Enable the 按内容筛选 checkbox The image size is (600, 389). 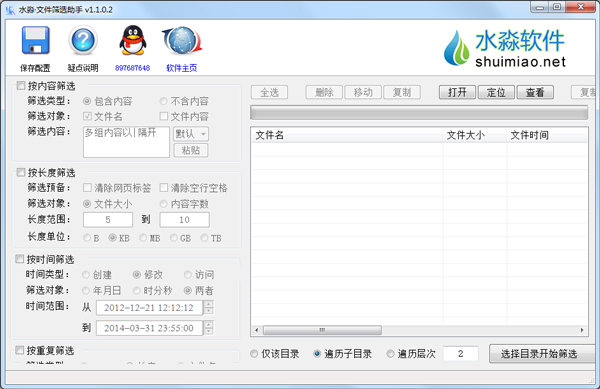coord(21,86)
